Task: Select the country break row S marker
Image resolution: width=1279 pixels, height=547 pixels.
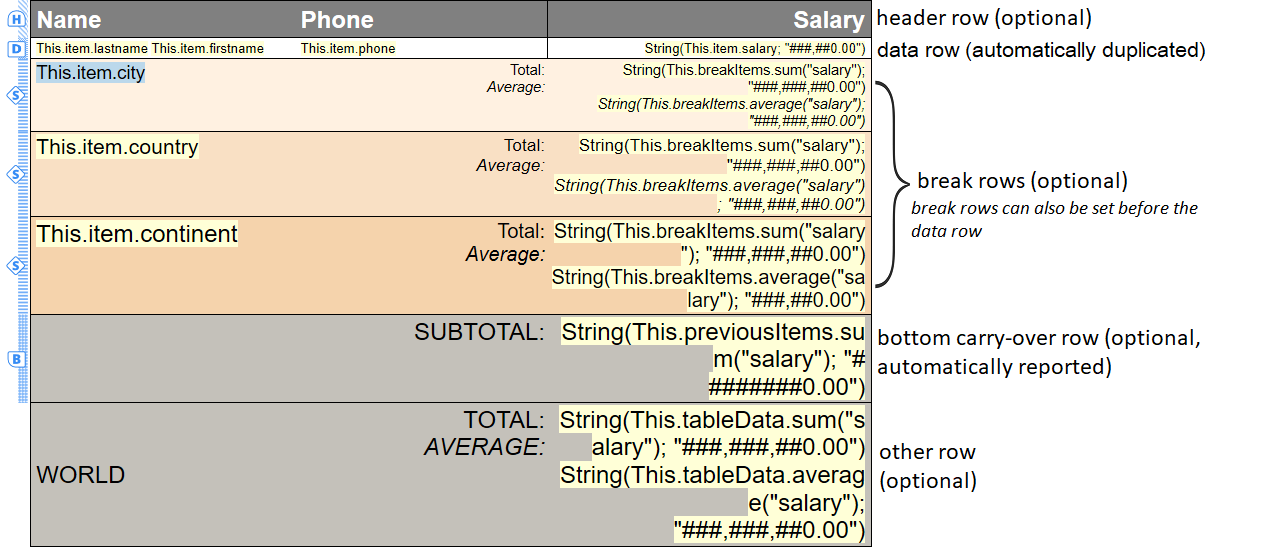Action: pyautogui.click(x=16, y=174)
